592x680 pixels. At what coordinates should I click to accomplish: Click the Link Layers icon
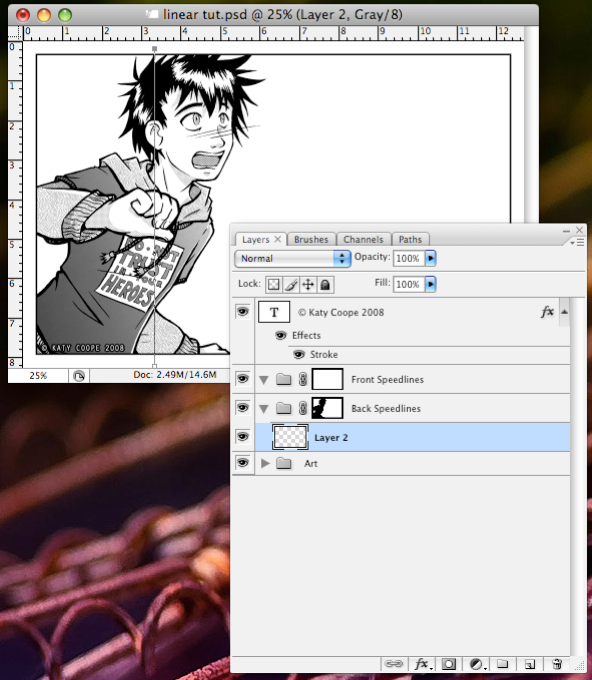point(393,664)
